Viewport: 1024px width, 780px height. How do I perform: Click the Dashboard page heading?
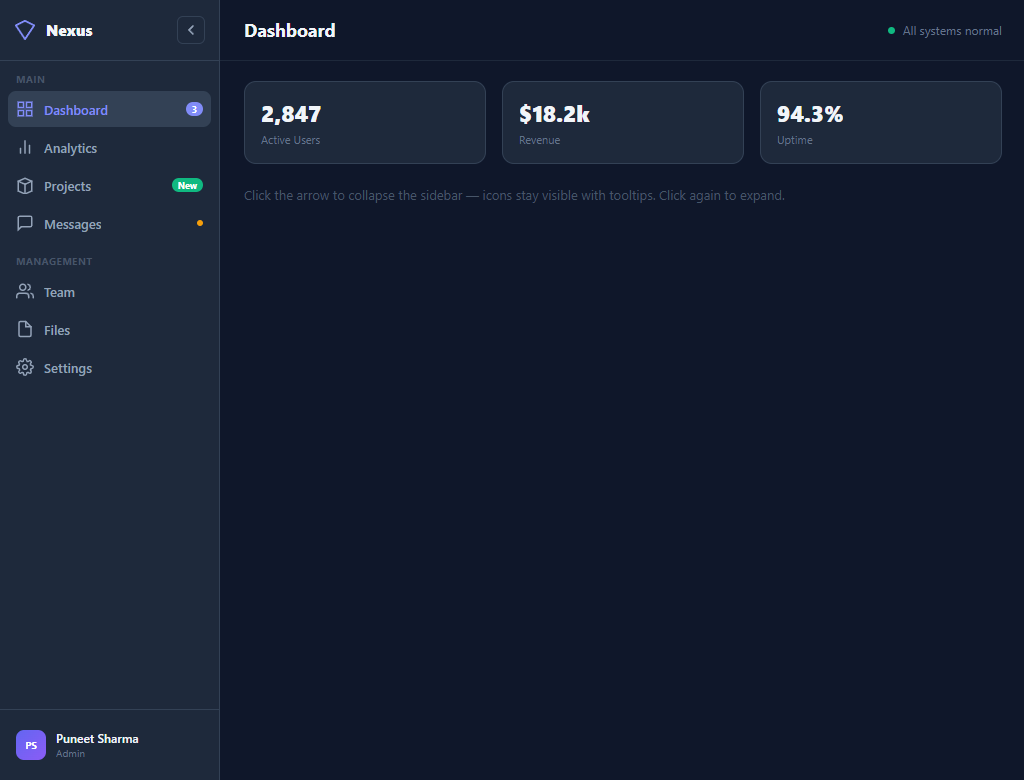290,31
